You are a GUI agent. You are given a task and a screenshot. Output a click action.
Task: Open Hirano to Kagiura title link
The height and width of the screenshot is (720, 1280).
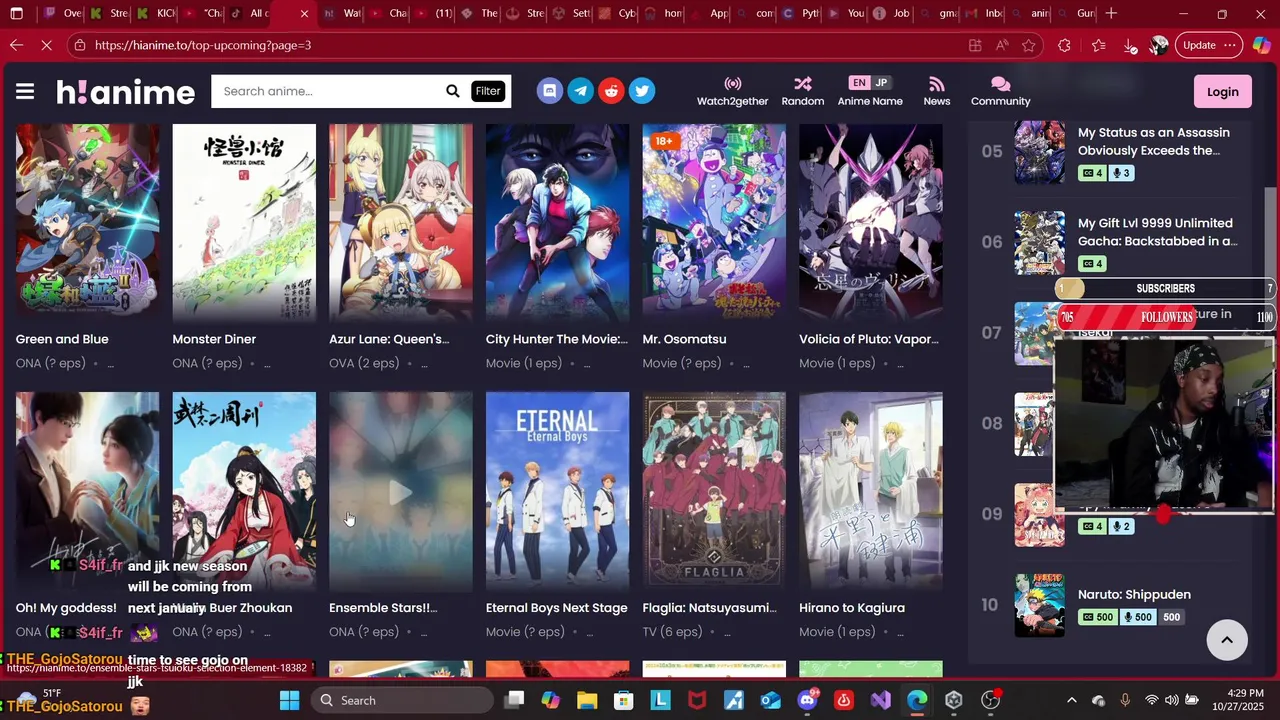click(x=852, y=608)
